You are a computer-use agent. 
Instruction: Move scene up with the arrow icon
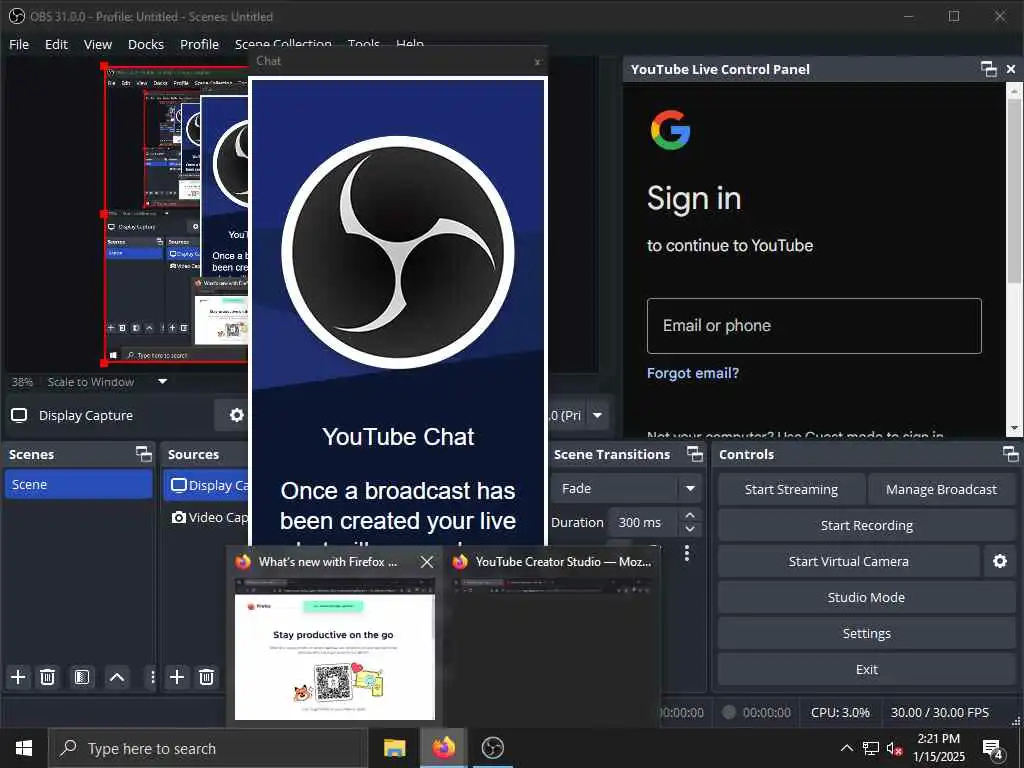[117, 677]
